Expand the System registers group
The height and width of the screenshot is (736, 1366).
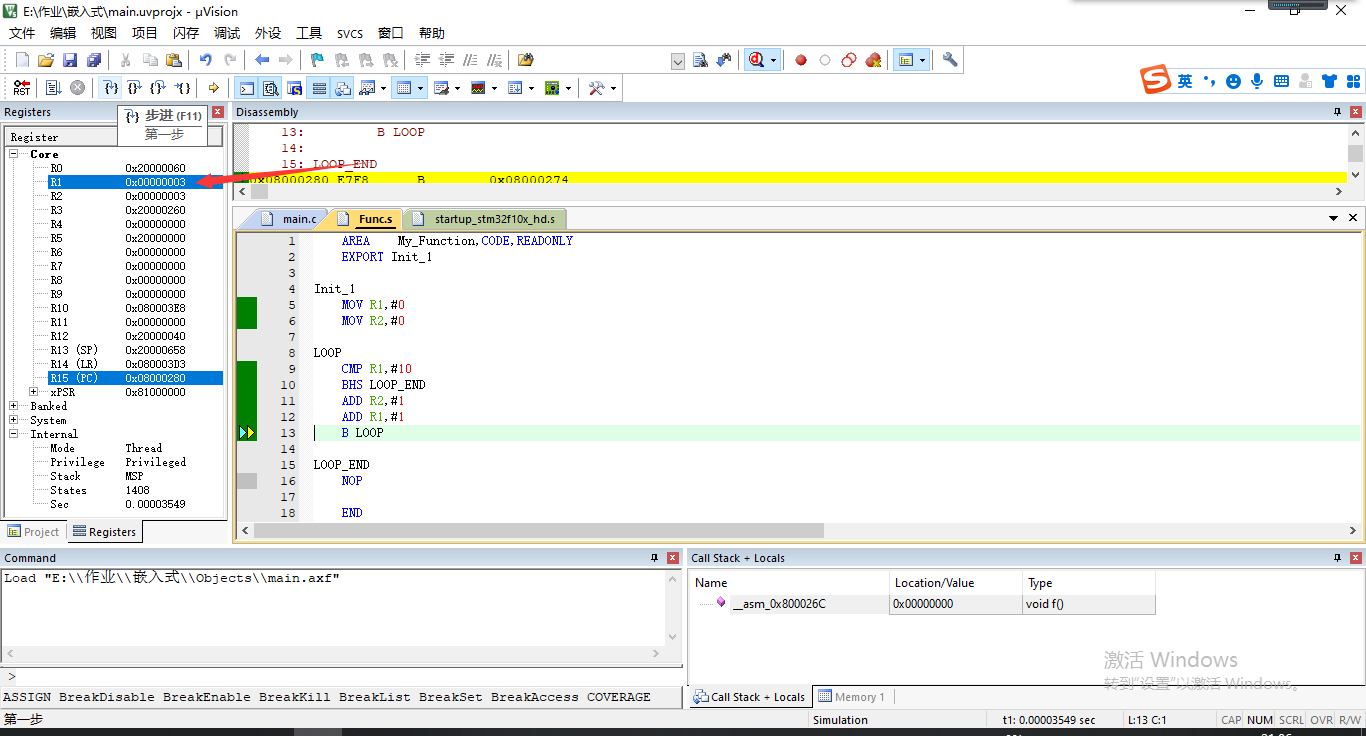(x=14, y=419)
